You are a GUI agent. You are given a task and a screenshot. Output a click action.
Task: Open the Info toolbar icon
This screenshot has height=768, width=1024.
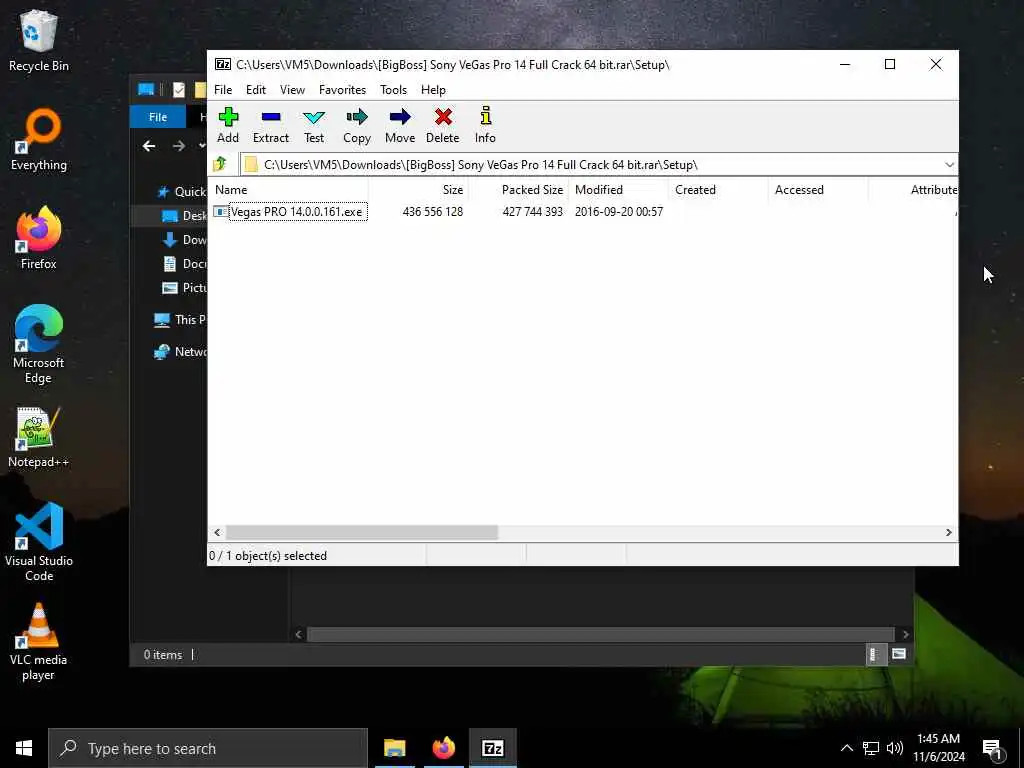coord(485,125)
